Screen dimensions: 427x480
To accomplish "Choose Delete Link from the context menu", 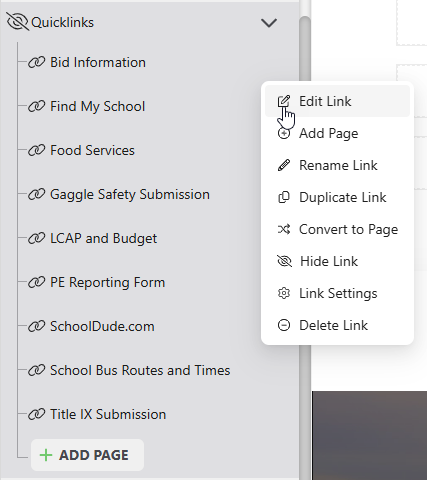I will 337,325.
